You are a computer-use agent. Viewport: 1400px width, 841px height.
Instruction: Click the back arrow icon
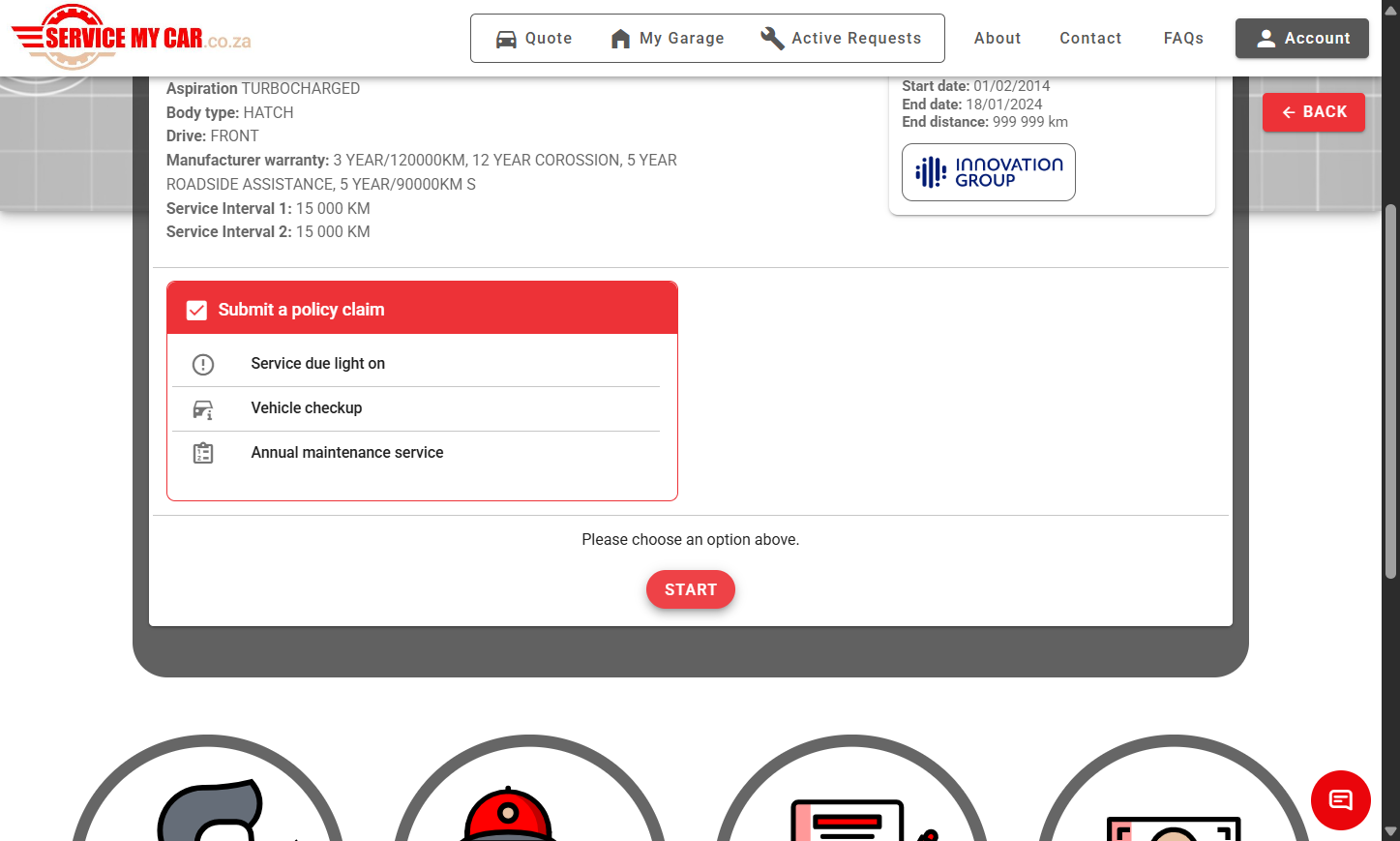click(x=1289, y=112)
